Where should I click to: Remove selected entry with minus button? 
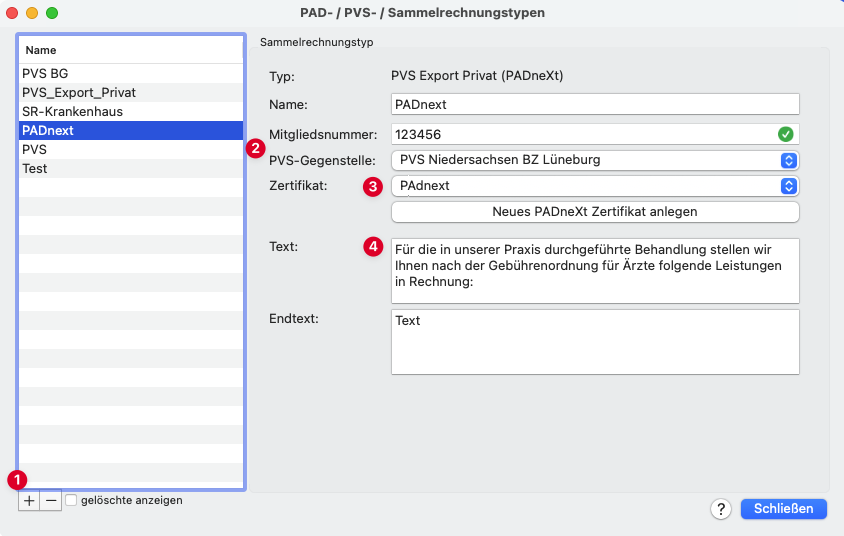pyautogui.click(x=51, y=500)
